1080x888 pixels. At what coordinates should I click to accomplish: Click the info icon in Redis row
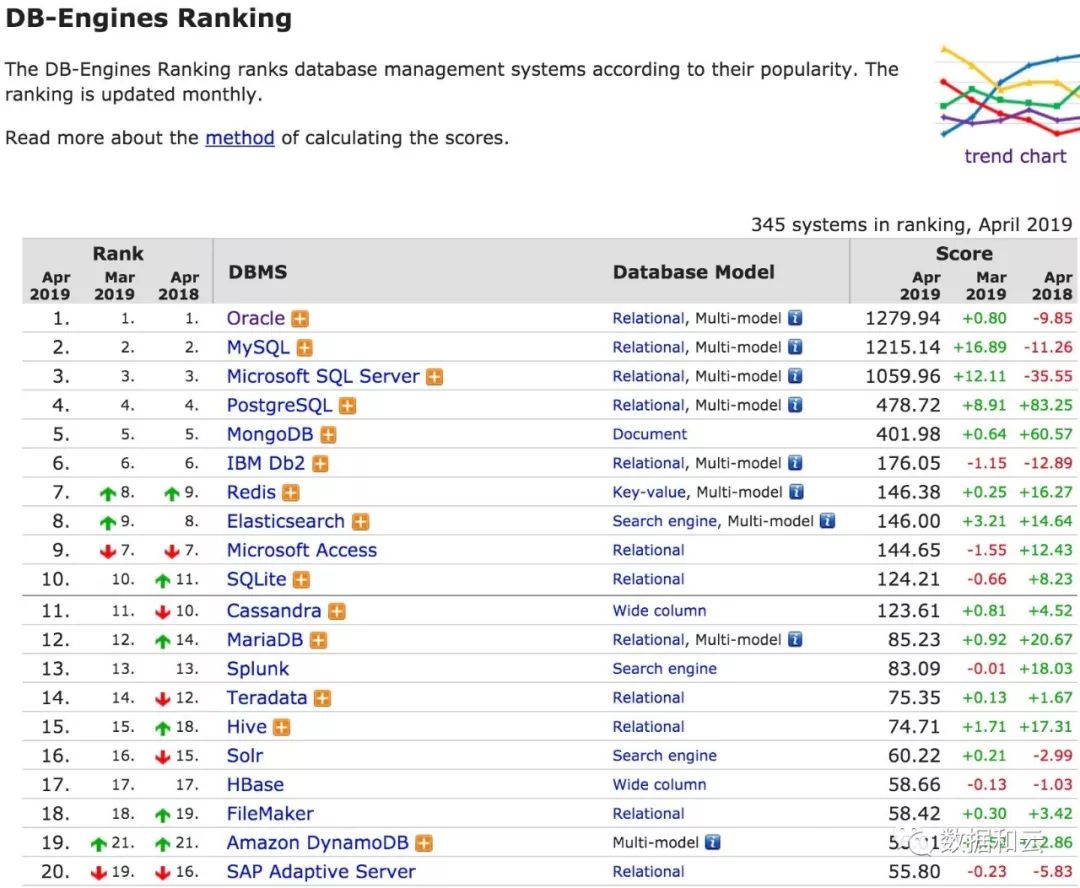[795, 492]
